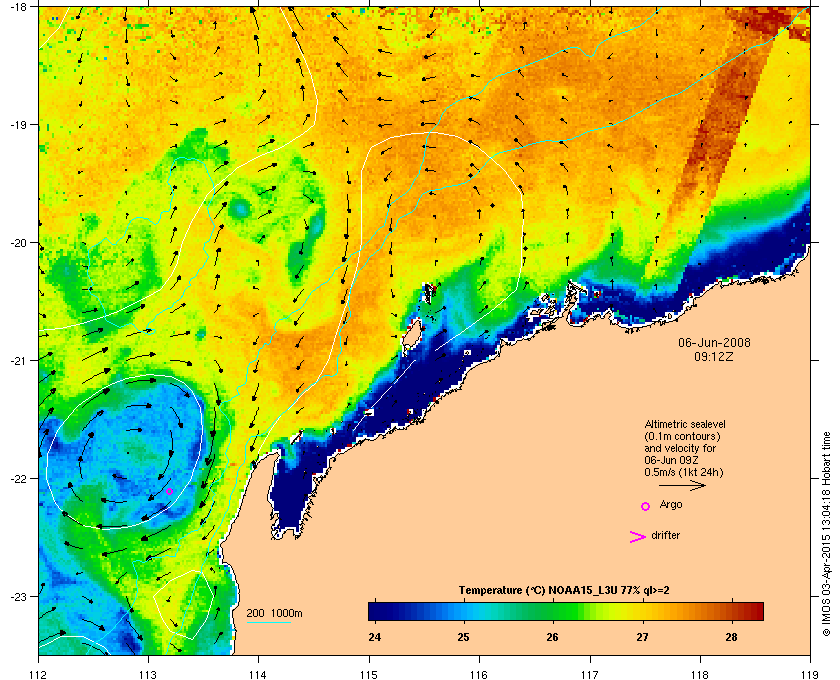Click the latitude axis label -22
840x680 pixels.
(x=18, y=478)
